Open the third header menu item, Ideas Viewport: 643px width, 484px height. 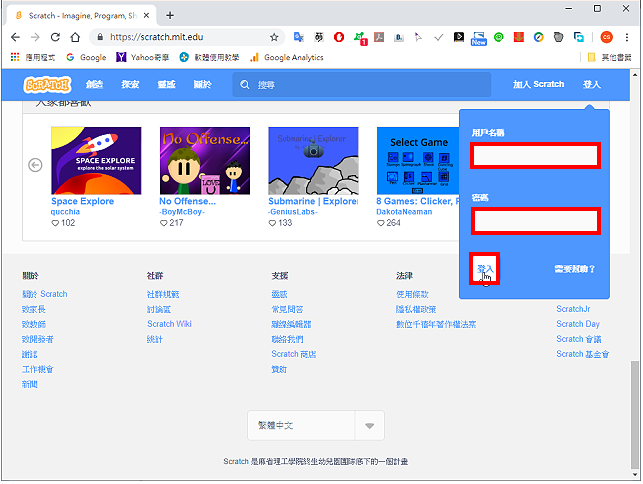coord(166,84)
